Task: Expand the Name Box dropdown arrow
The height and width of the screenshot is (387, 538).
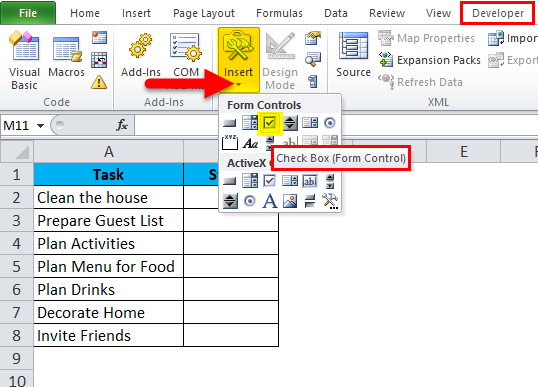Action: pyautogui.click(x=40, y=126)
